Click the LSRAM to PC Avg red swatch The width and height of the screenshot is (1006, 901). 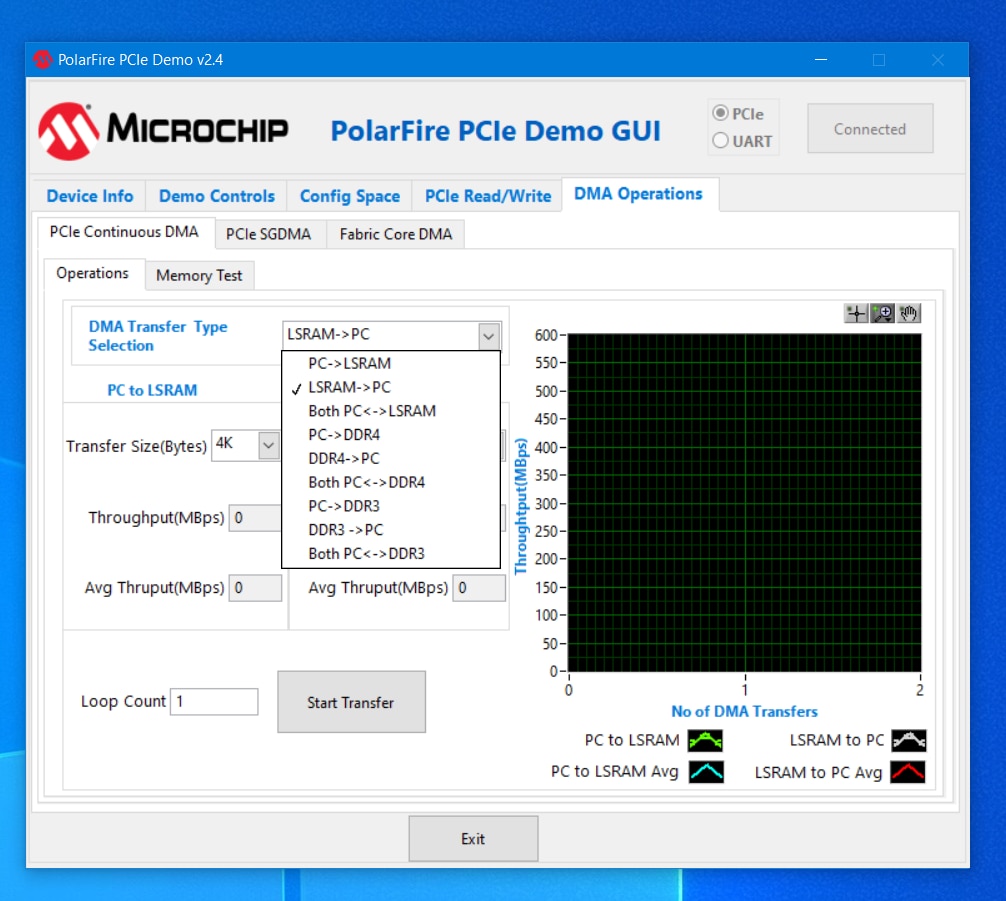(x=908, y=772)
